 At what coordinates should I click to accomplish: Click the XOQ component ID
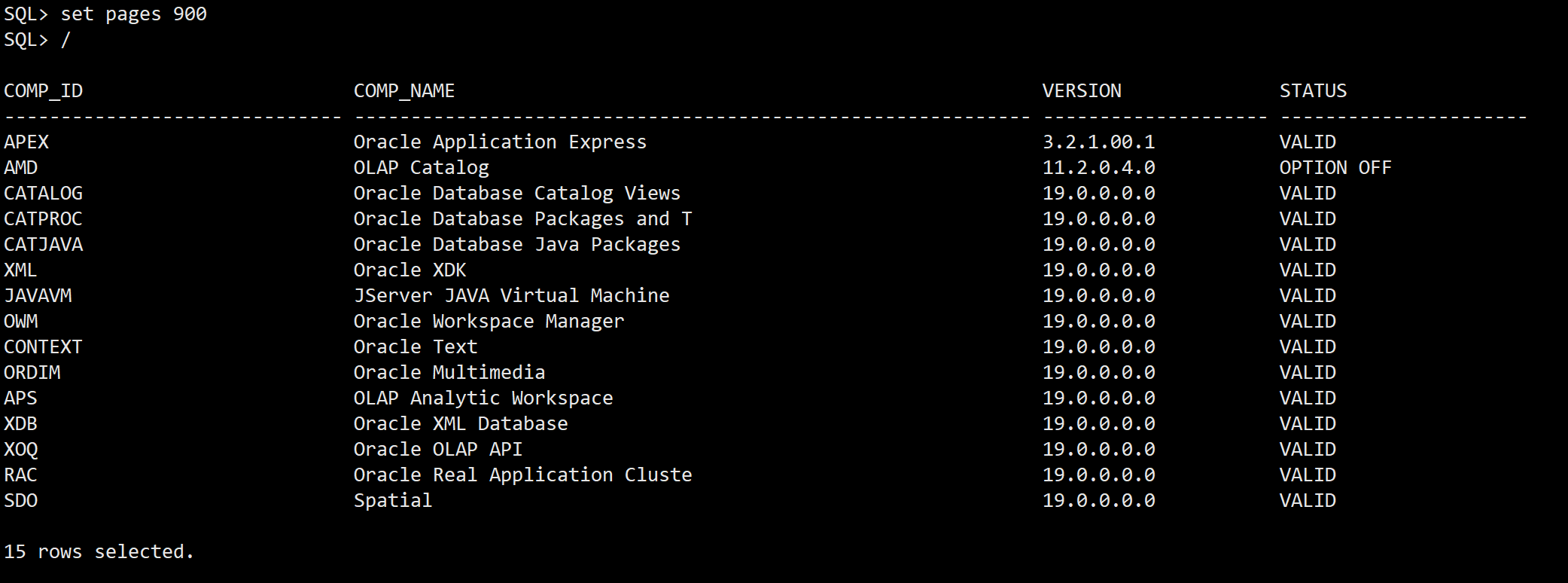point(21,450)
